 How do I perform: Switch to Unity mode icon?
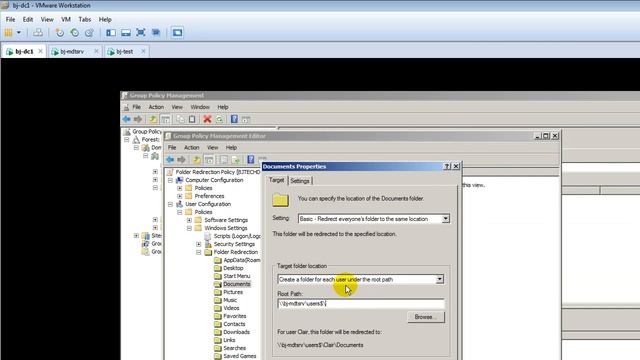tap(156, 33)
